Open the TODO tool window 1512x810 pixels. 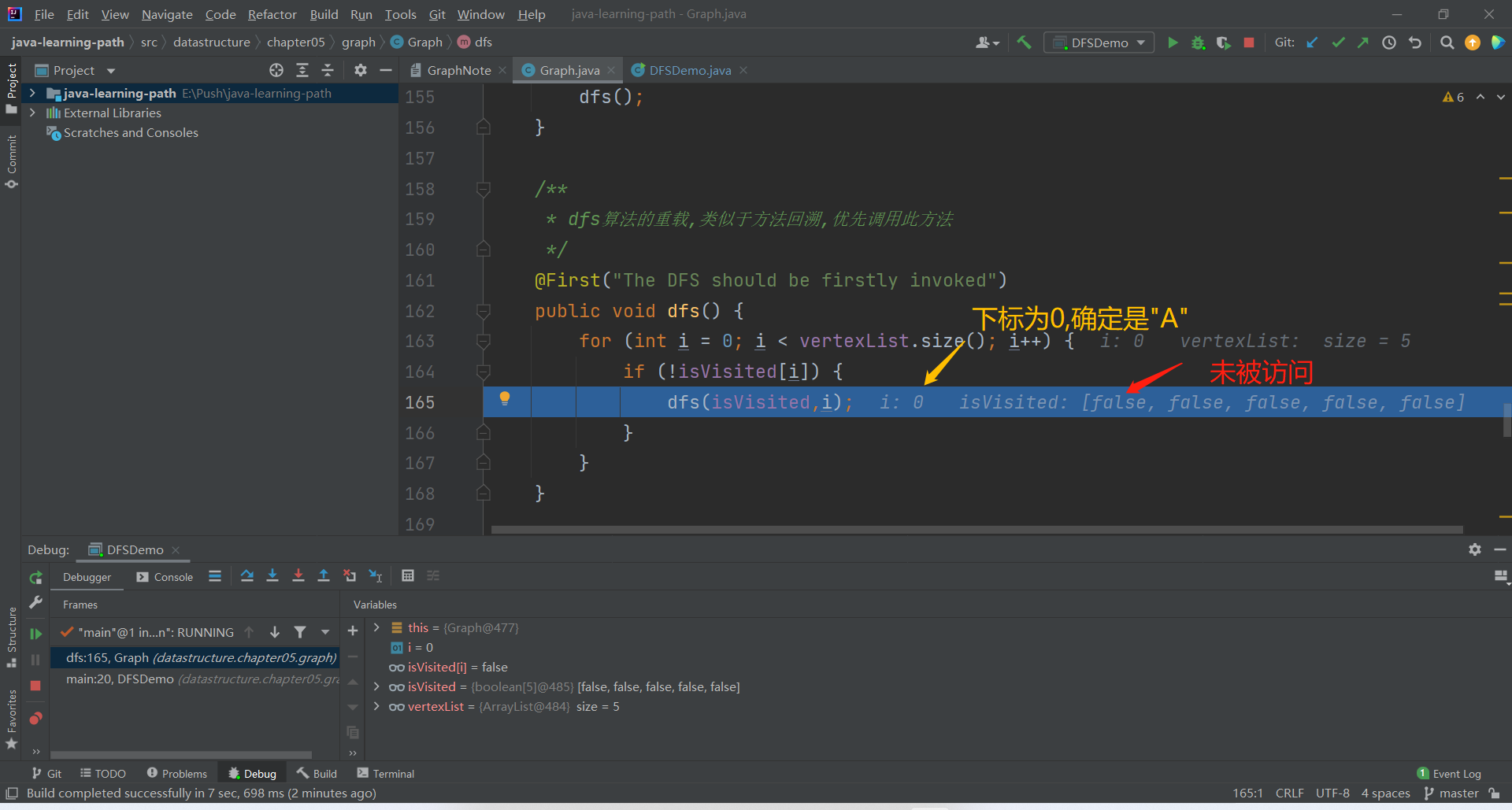click(103, 774)
